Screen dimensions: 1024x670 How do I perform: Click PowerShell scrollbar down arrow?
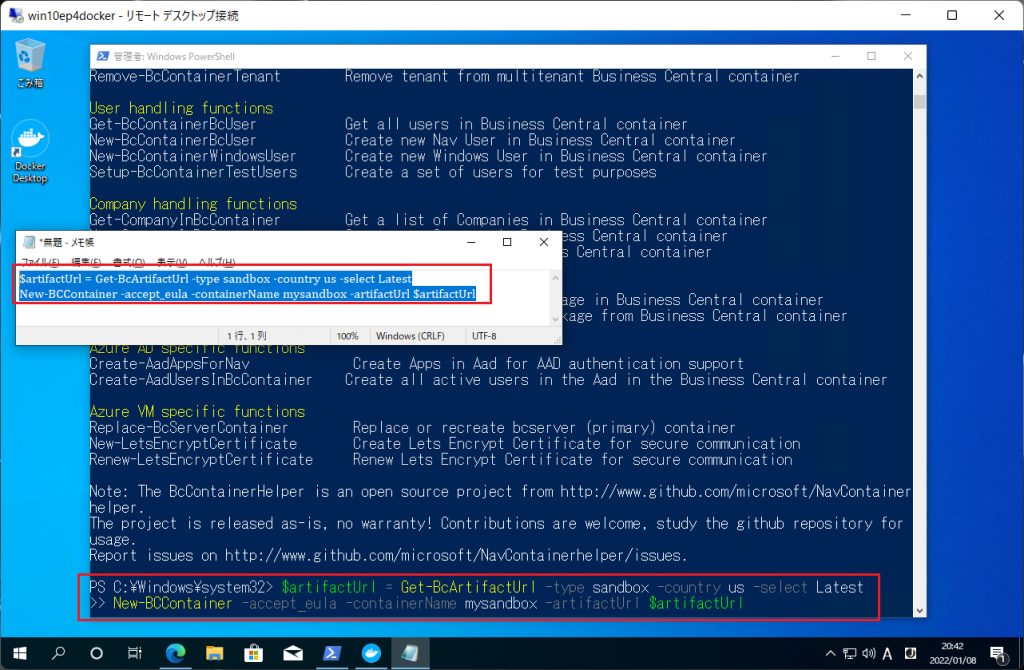point(920,611)
